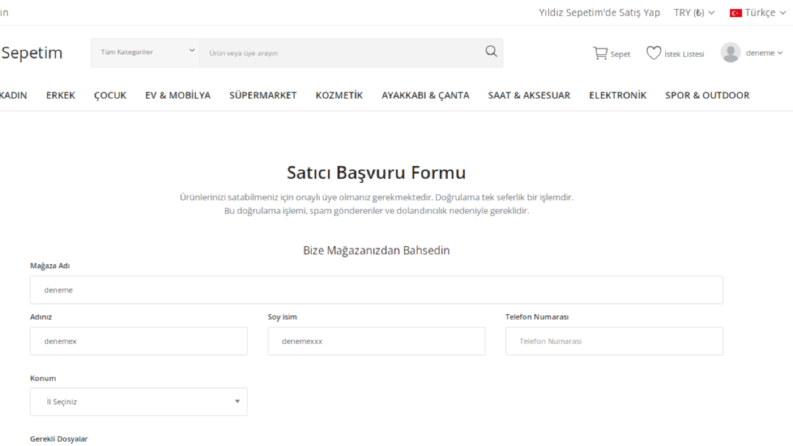Open SAAT & AKSESUAR menu
The height and width of the screenshot is (446, 793).
[529, 95]
